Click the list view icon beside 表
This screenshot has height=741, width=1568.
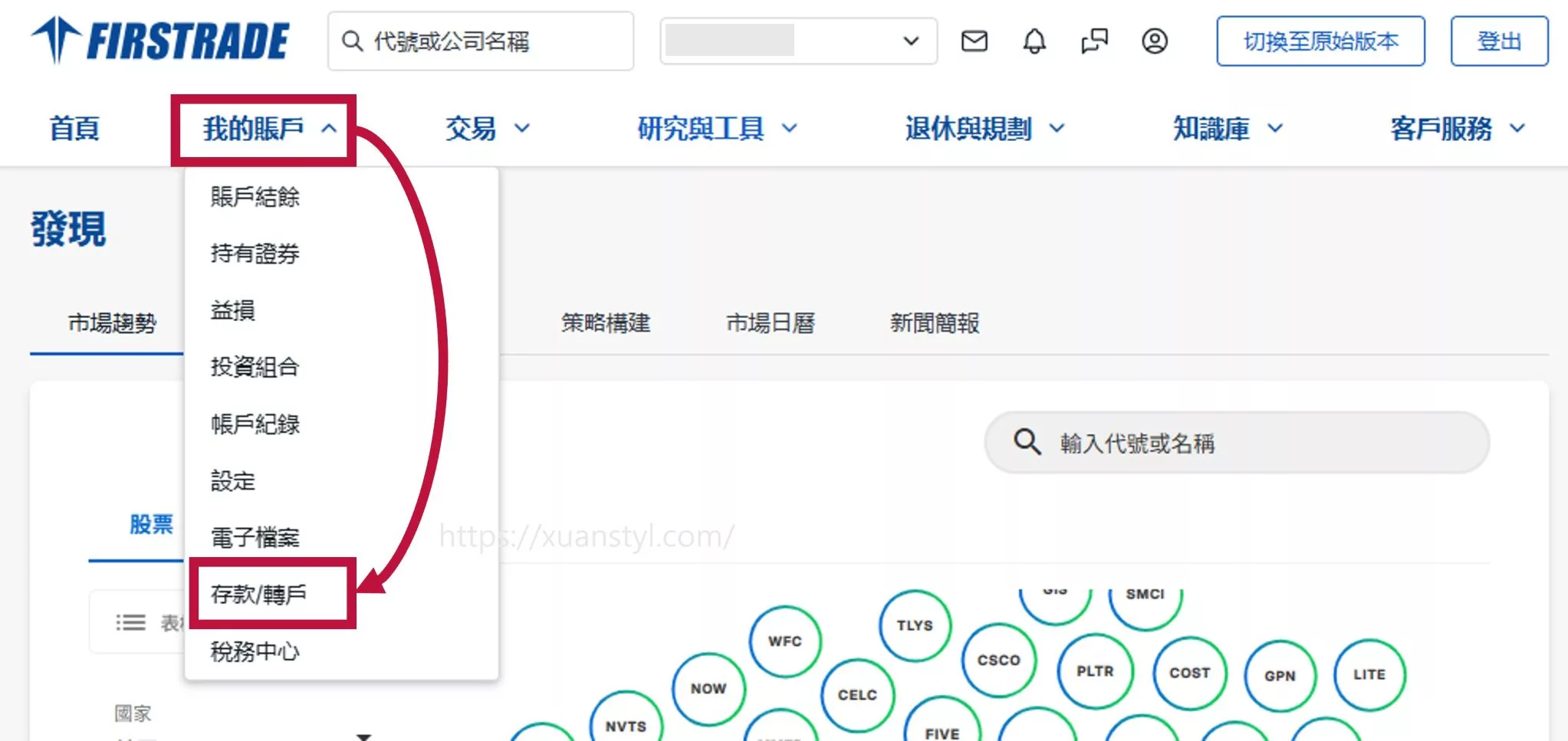pos(130,622)
